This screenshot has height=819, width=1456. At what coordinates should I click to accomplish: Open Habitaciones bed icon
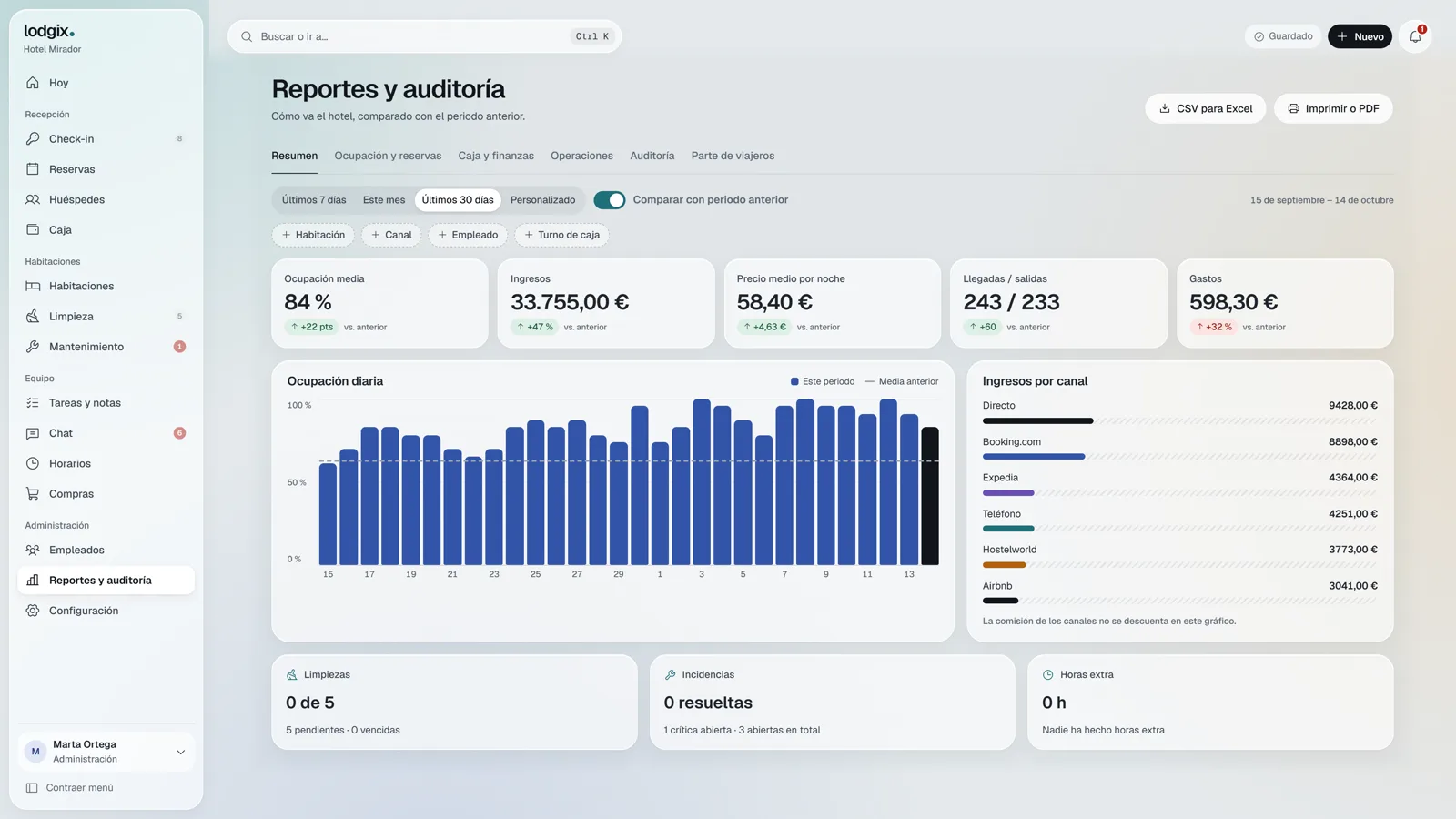click(x=33, y=286)
